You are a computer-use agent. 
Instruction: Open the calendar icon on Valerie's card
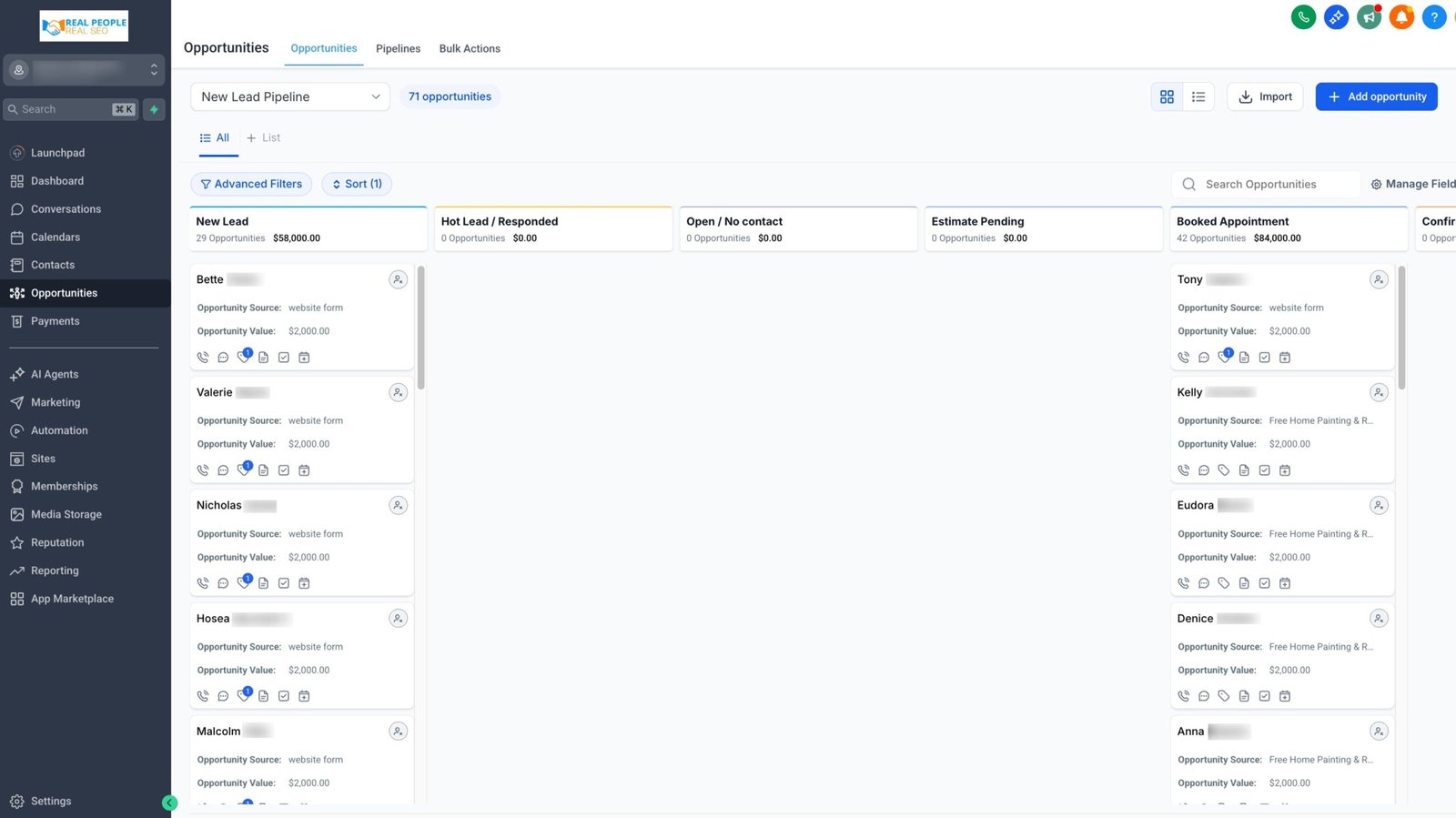(304, 470)
